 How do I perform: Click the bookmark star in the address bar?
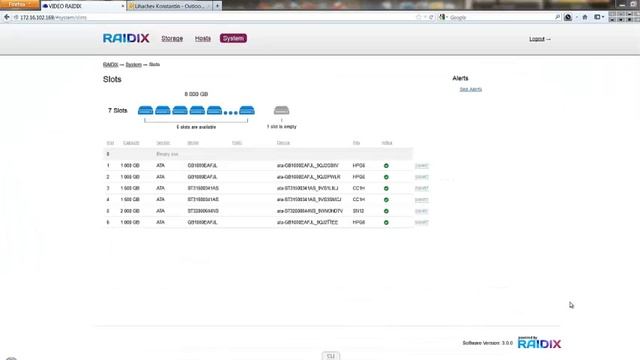point(418,17)
